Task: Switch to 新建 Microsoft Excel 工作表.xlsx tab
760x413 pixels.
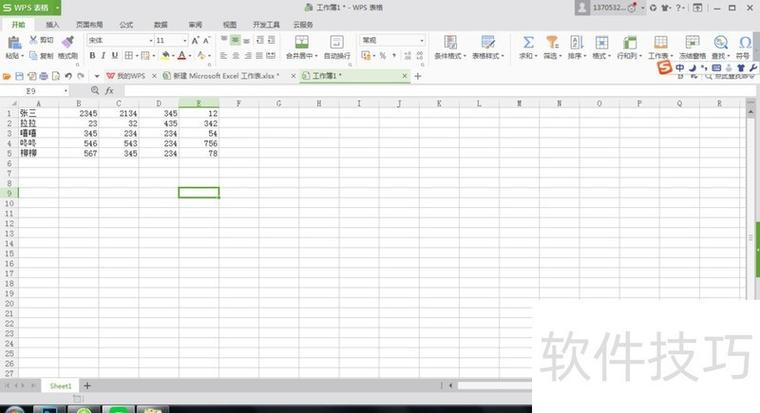Action: point(226,76)
